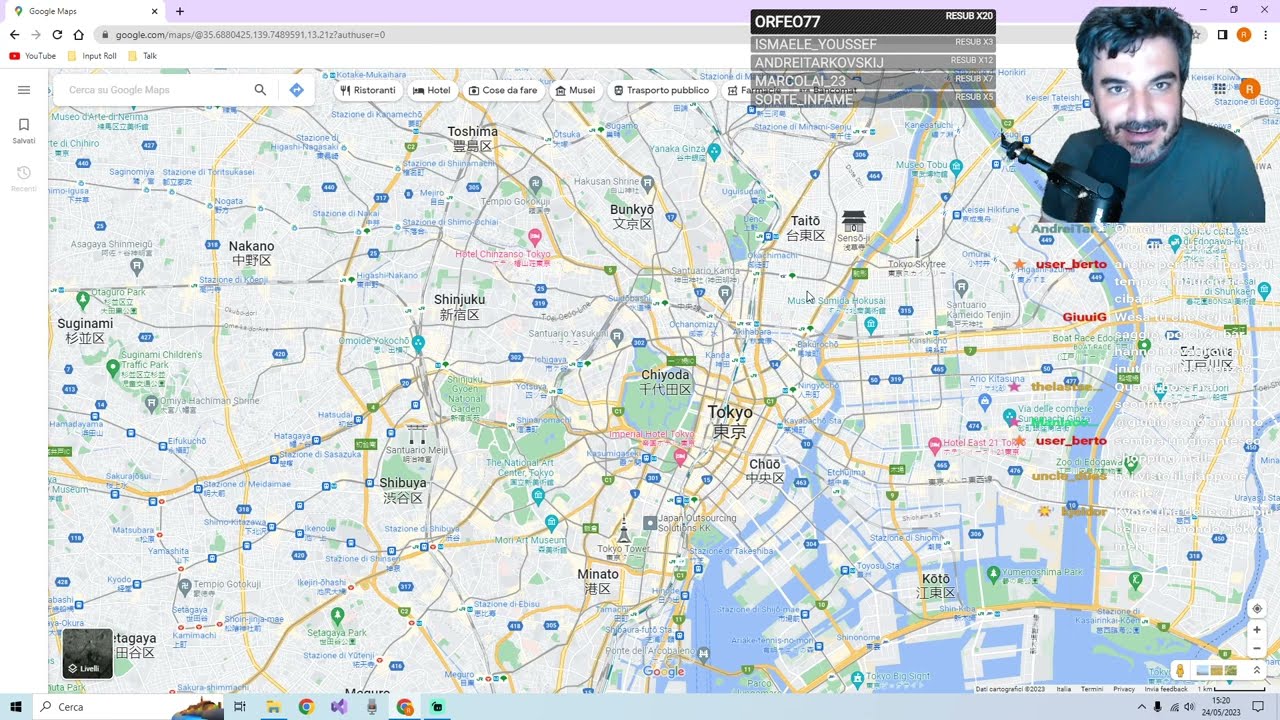The height and width of the screenshot is (720, 1280).
Task: Click the Shibuya district label
Action: click(403, 490)
